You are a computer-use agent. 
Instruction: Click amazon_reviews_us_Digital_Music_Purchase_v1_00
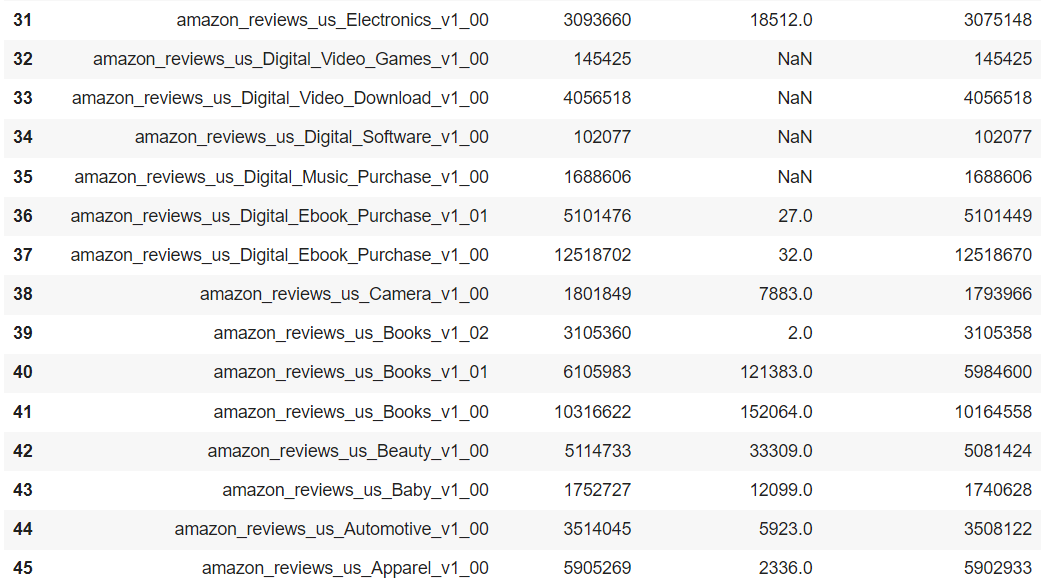point(281,177)
